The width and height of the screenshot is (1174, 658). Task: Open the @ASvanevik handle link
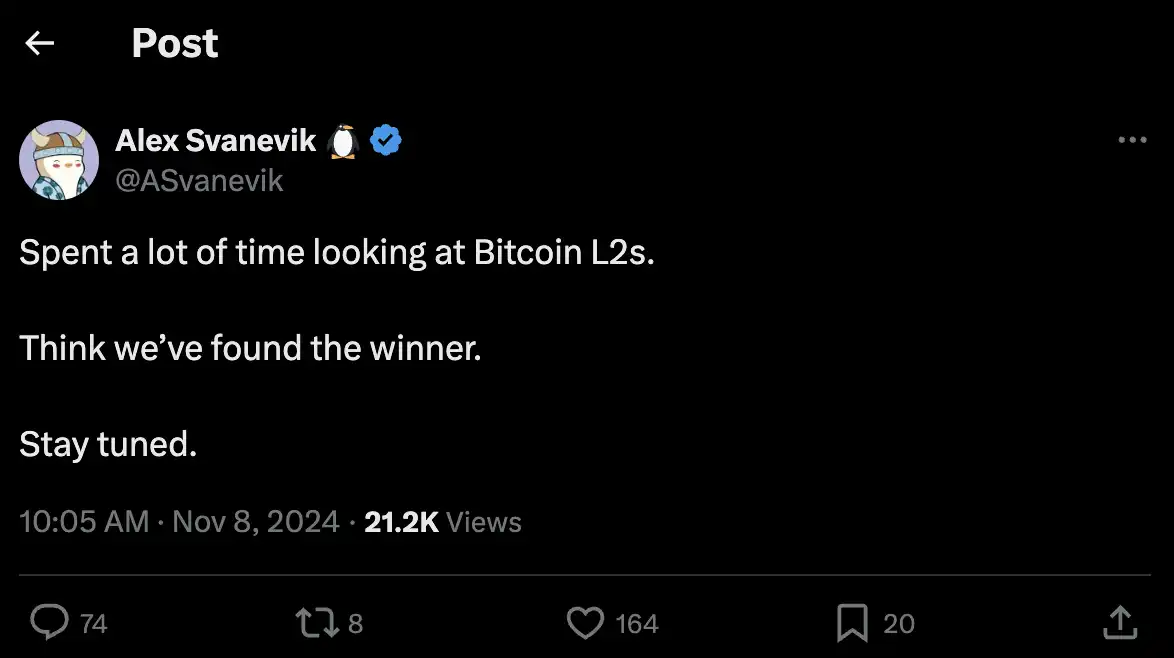pyautogui.click(x=199, y=180)
